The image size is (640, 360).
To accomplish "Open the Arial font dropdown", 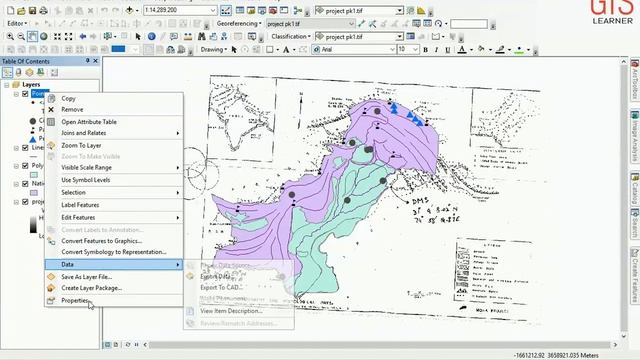I will (x=392, y=50).
